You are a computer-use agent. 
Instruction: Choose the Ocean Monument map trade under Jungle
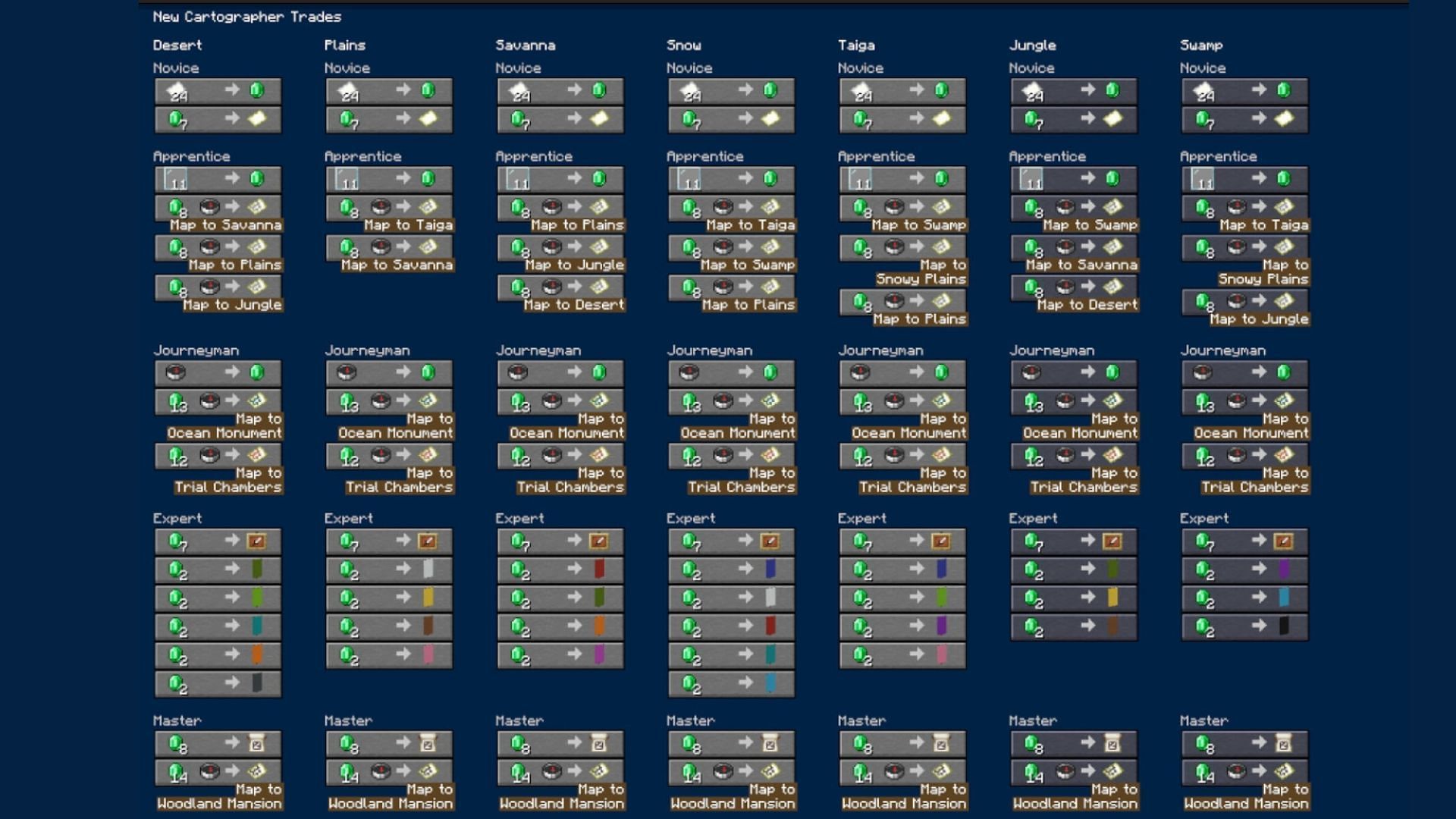(x=1075, y=401)
